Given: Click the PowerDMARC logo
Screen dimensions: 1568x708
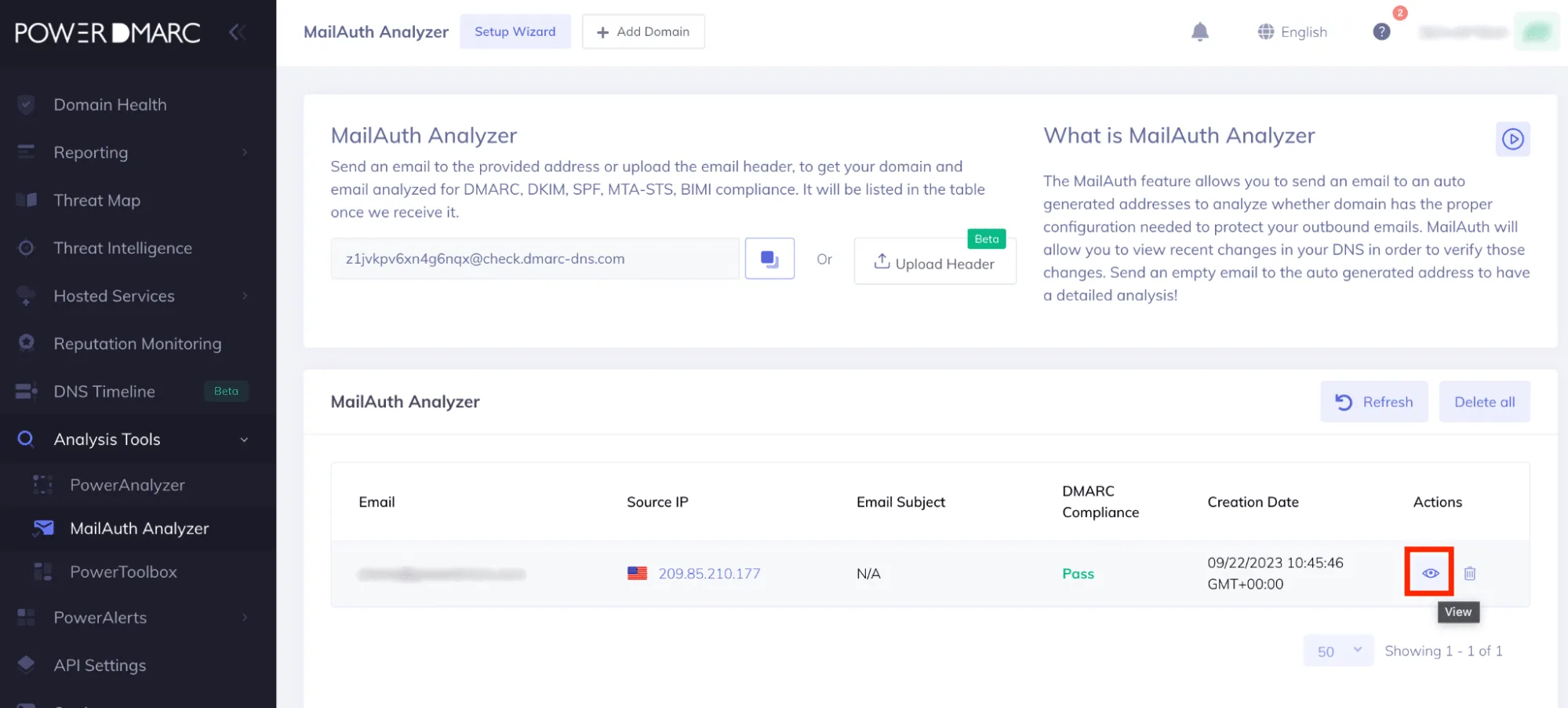Looking at the screenshot, I should [107, 32].
